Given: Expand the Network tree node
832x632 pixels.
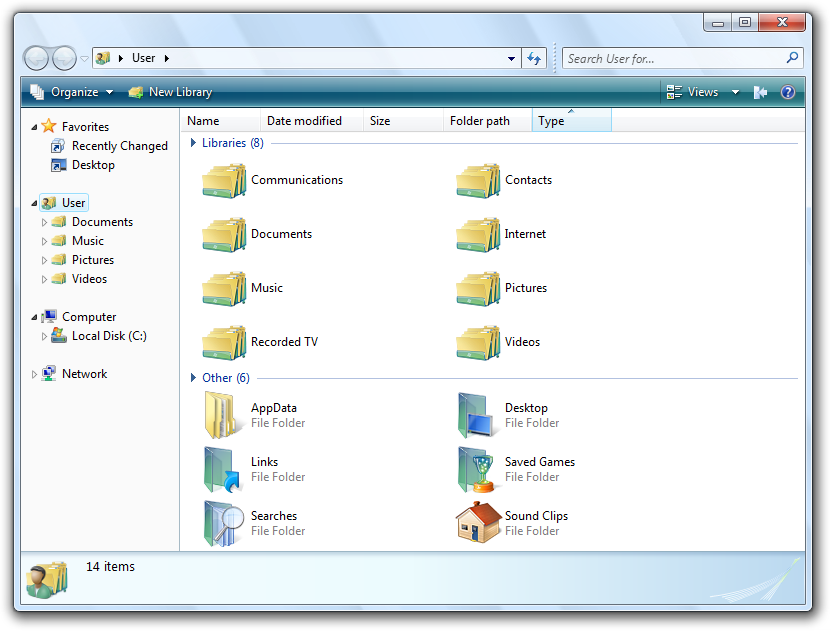Looking at the screenshot, I should pos(34,374).
